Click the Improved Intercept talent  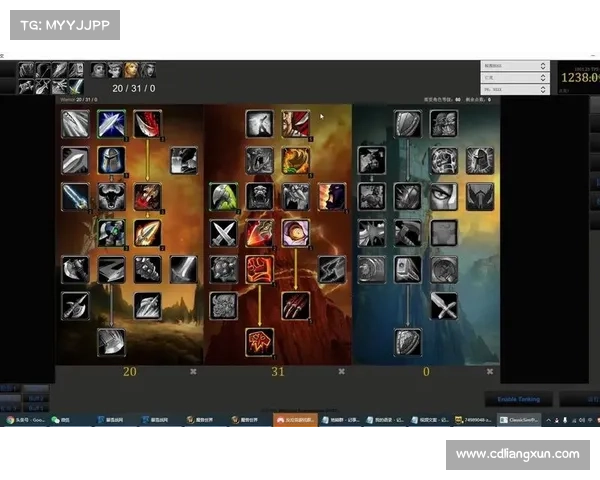pos(332,269)
